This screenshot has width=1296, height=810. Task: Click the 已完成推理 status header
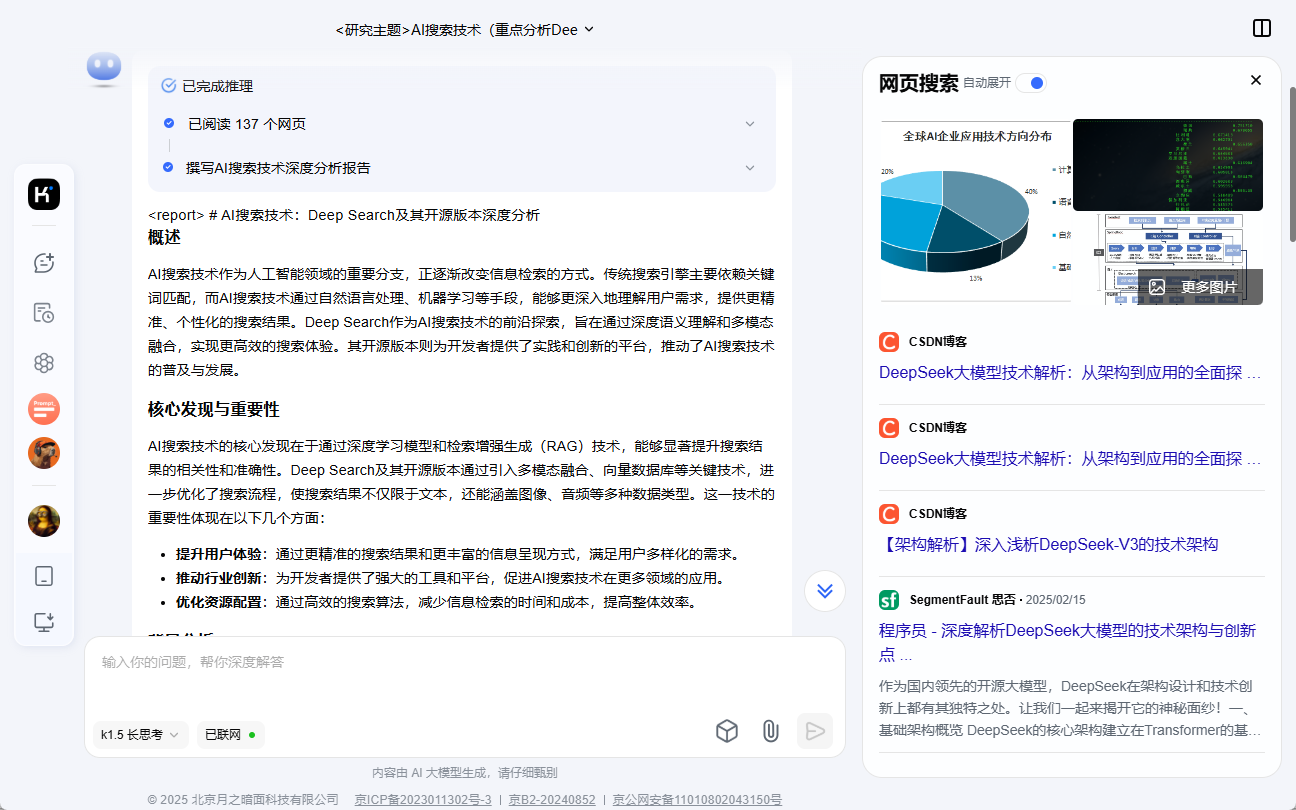click(x=207, y=86)
